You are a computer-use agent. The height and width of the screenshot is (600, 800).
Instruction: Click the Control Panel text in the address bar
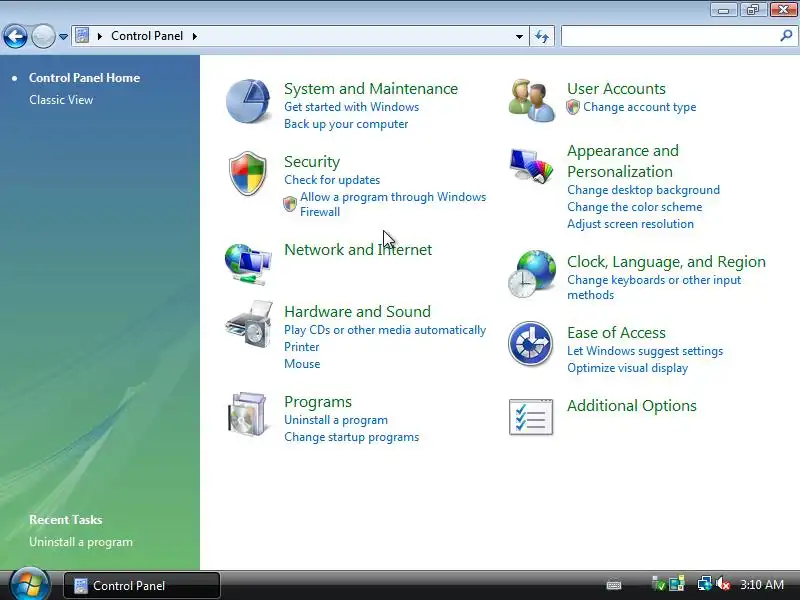pos(147,36)
